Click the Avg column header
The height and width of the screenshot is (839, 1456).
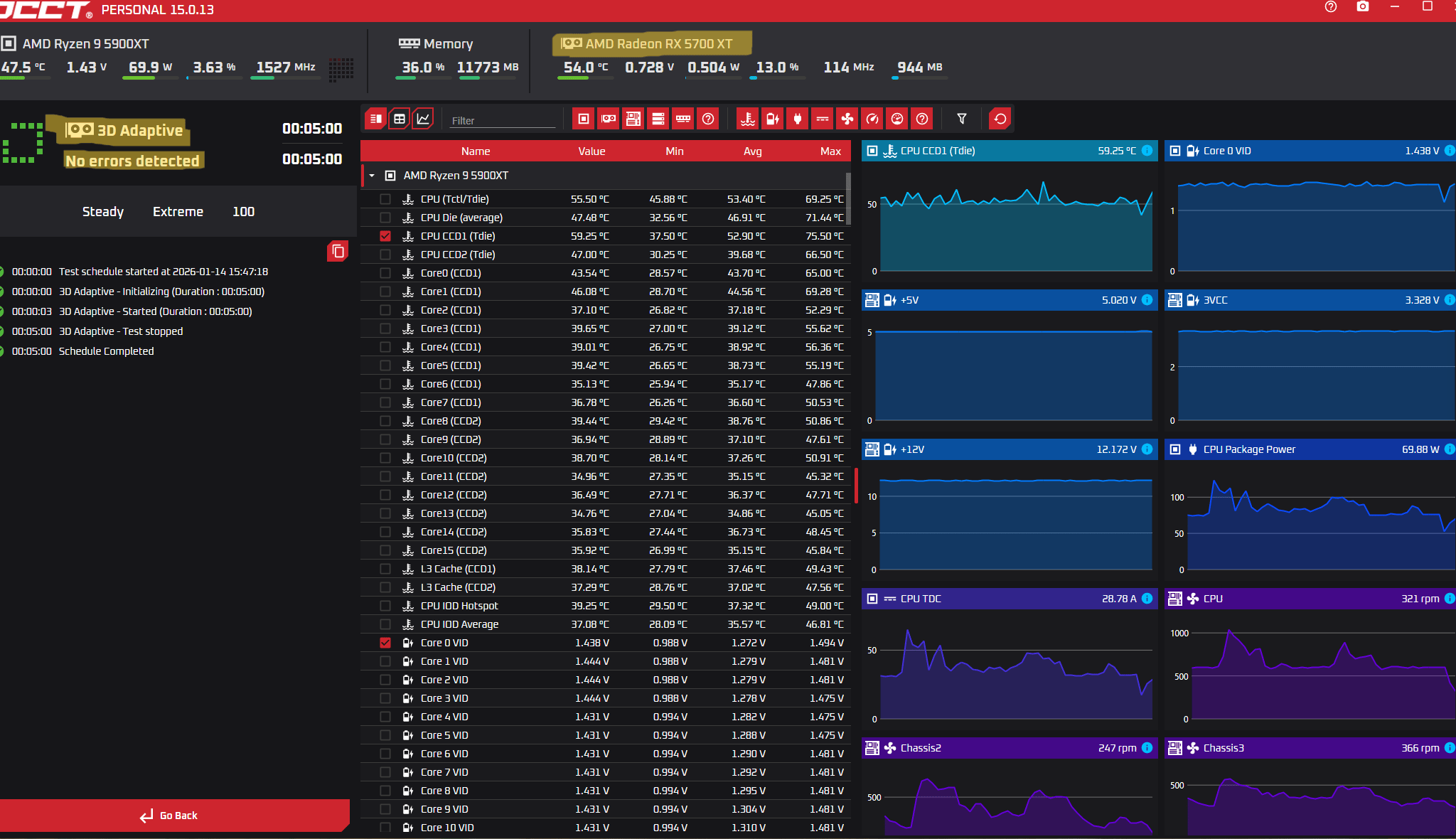[753, 151]
